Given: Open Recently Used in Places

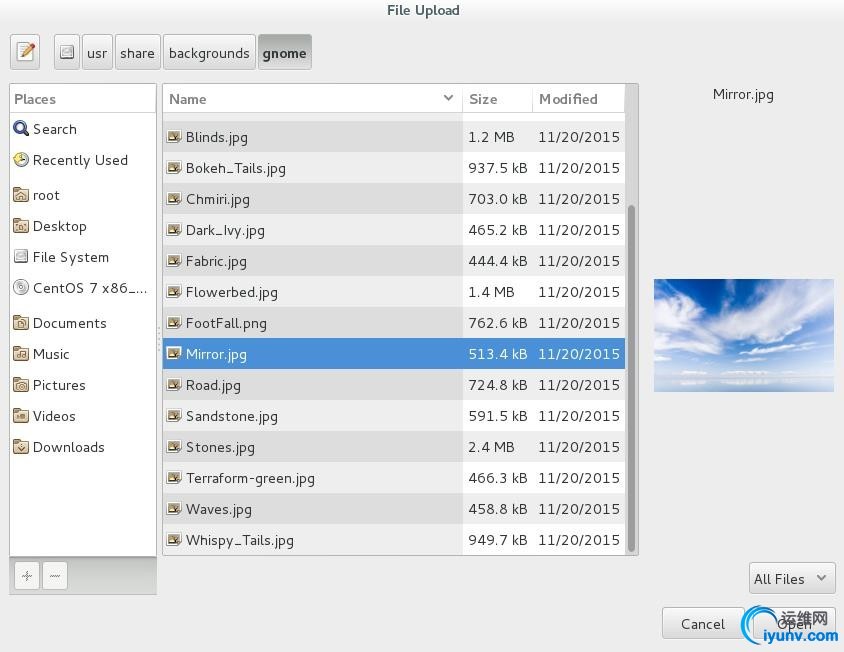Looking at the screenshot, I should [82, 160].
